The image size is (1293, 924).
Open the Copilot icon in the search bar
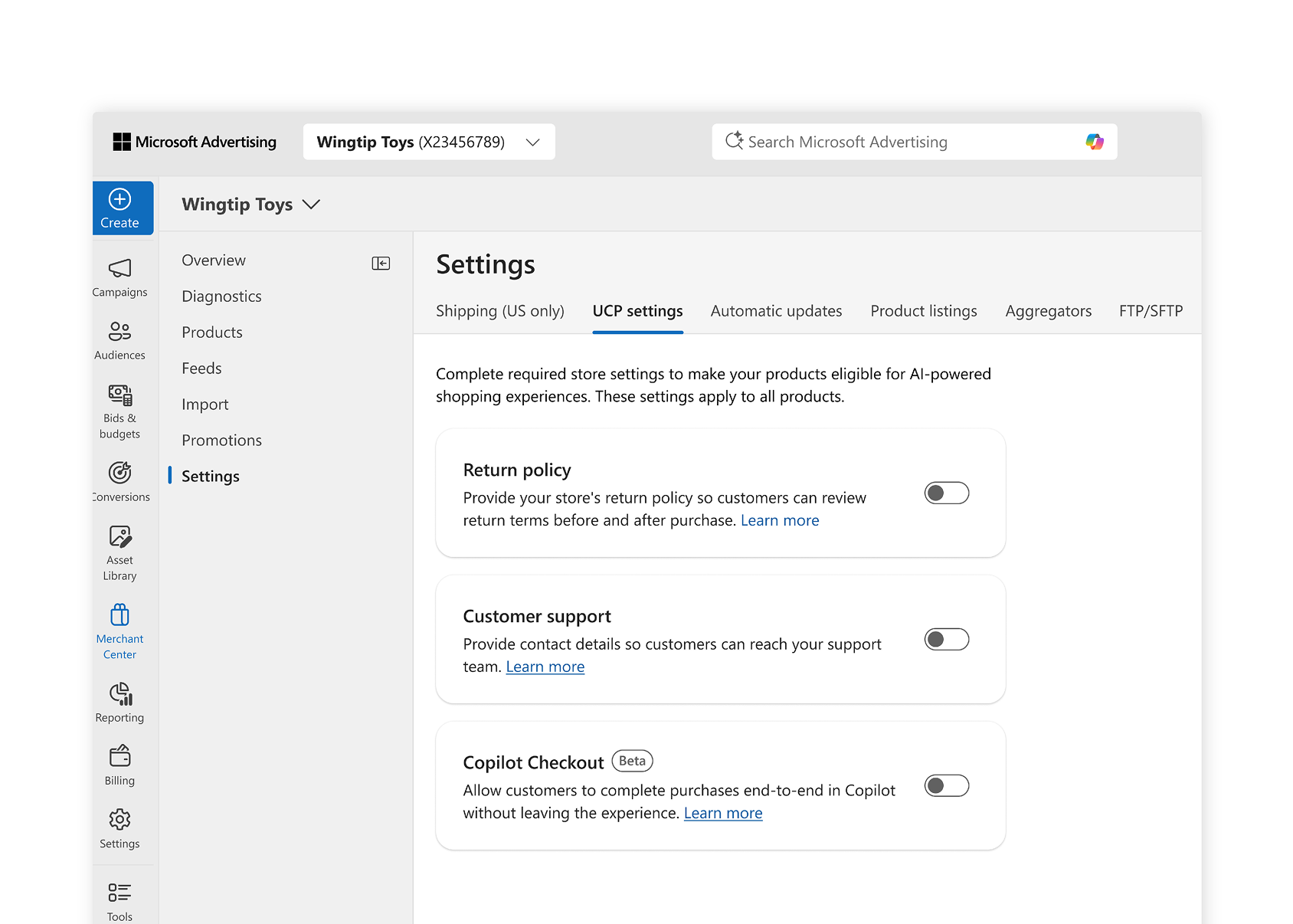tap(1094, 142)
